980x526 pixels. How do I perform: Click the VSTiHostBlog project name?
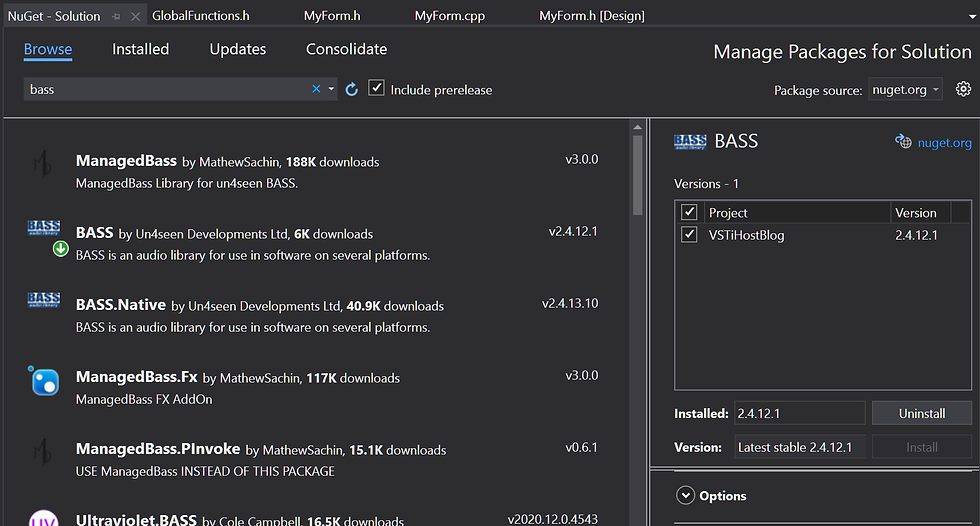click(746, 236)
